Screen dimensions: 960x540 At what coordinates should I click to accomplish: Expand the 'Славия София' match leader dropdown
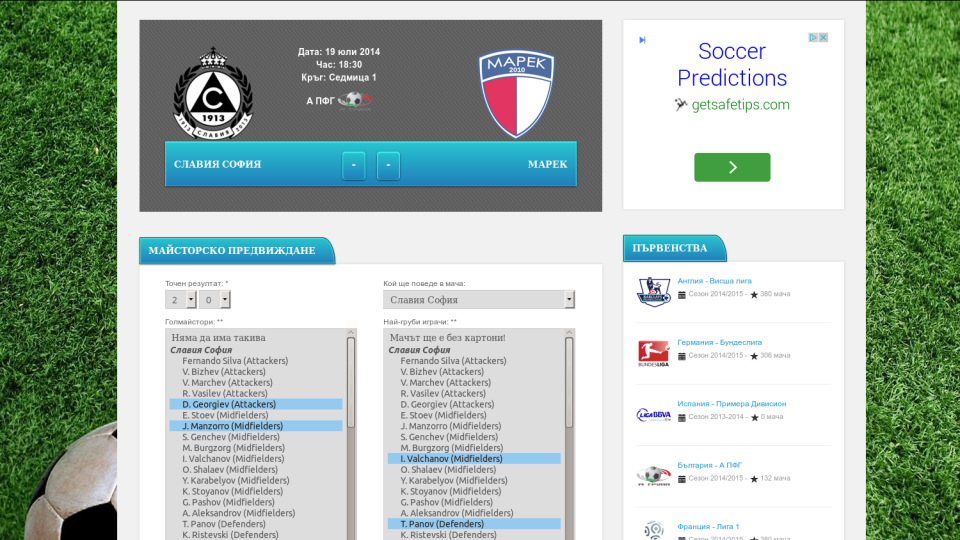click(x=479, y=299)
